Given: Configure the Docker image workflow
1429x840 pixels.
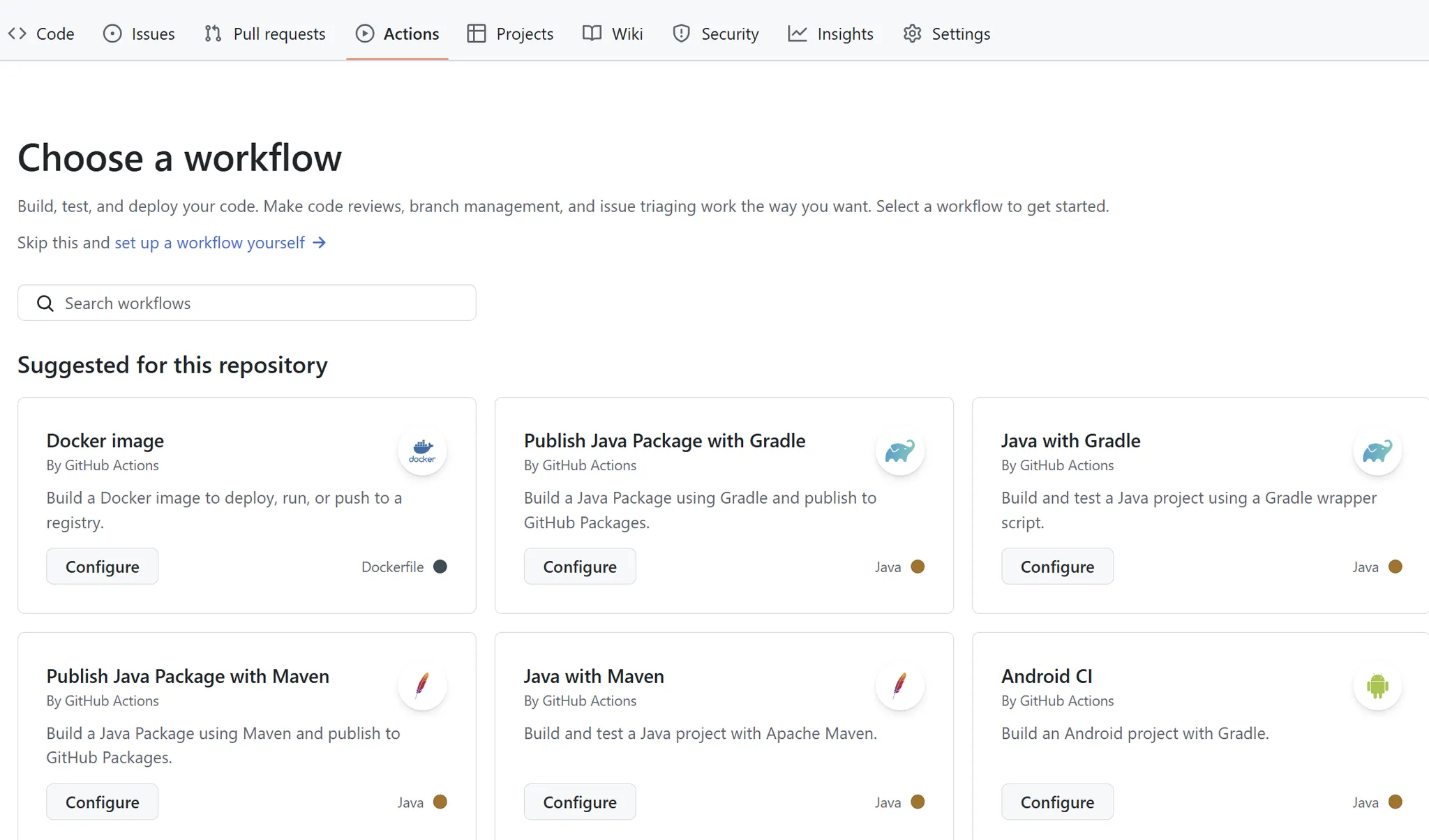Looking at the screenshot, I should [102, 567].
